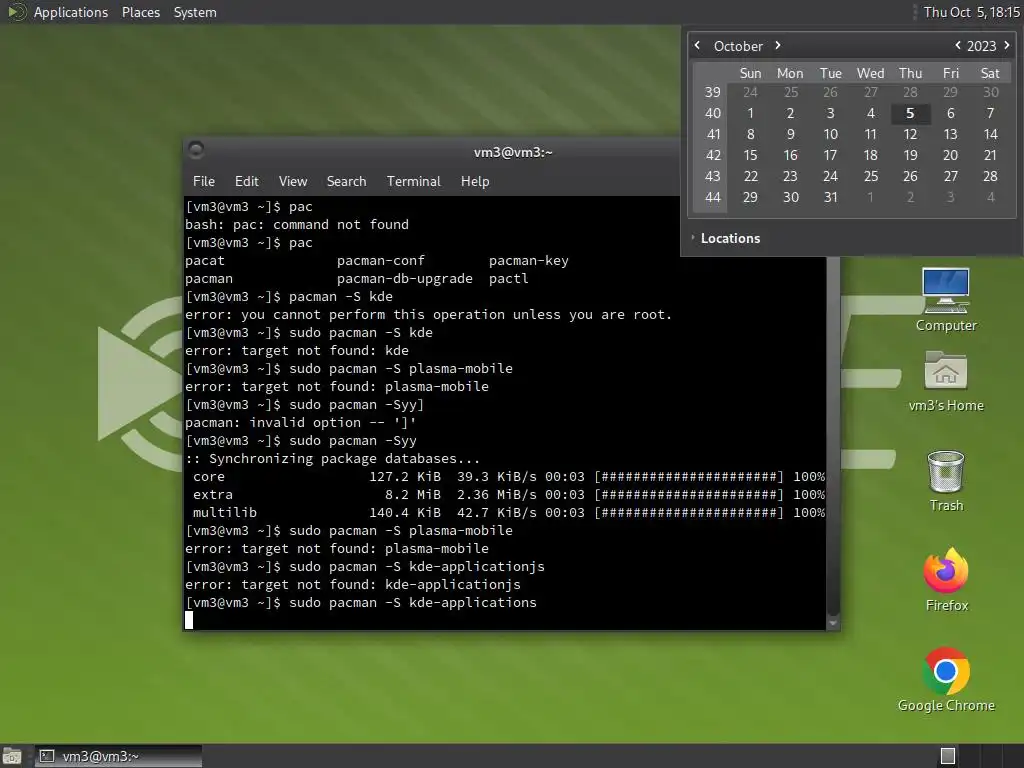Click 'error: target not found: kde-applicationjs' line

coord(353,584)
